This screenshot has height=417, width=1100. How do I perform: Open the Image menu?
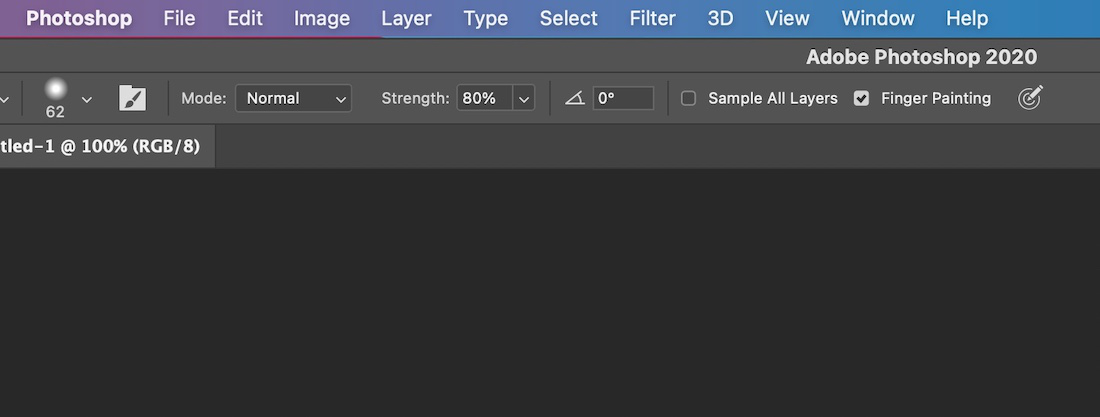(322, 18)
